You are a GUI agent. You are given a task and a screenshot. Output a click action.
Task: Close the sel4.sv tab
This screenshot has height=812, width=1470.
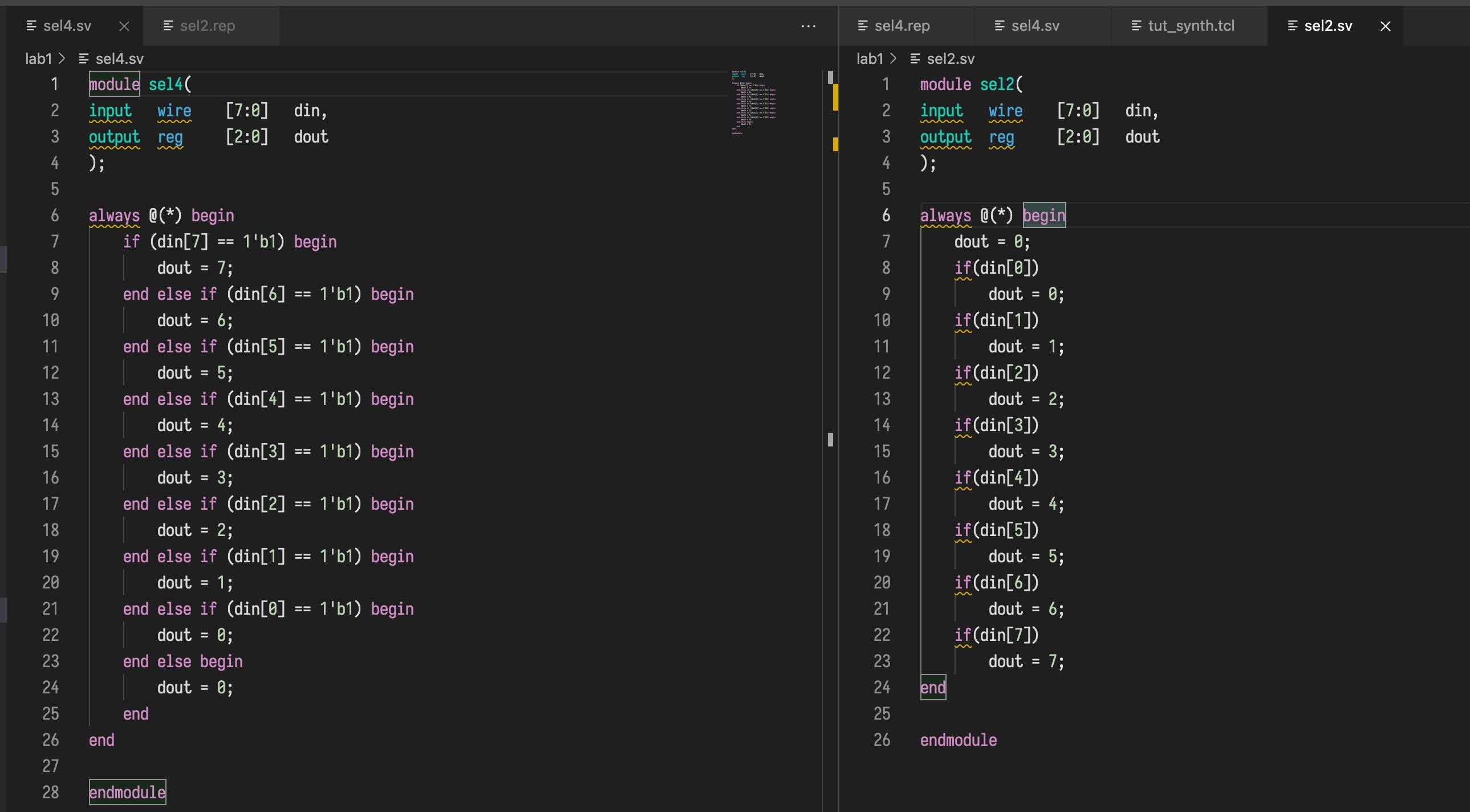tap(124, 26)
